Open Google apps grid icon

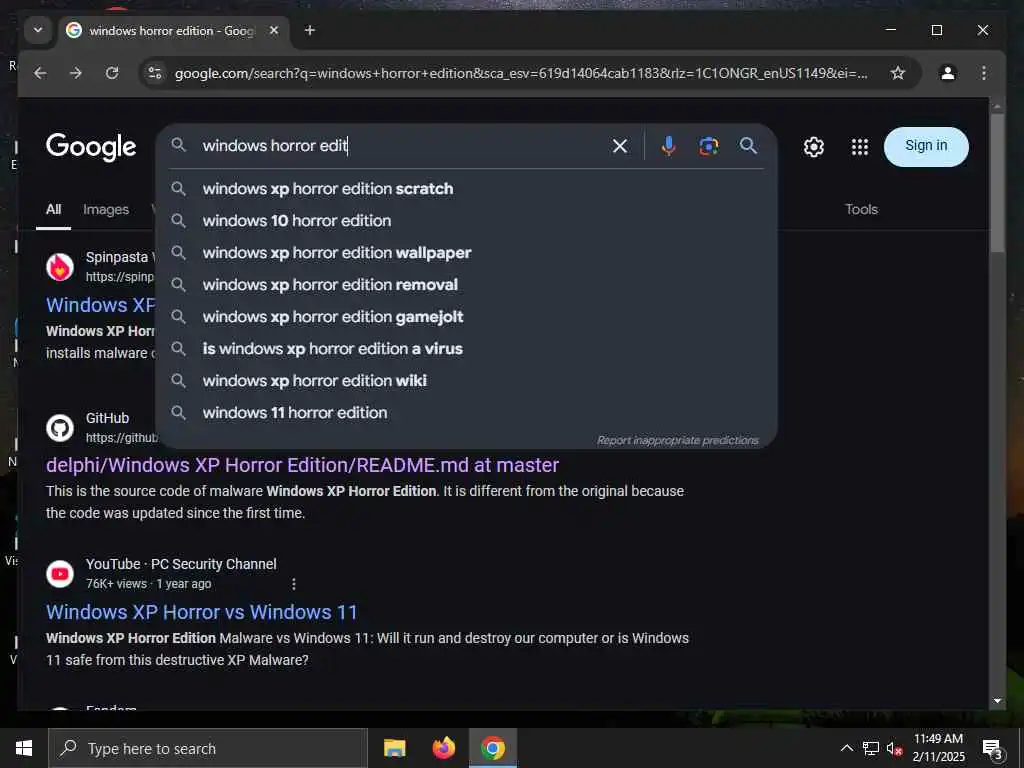point(860,147)
